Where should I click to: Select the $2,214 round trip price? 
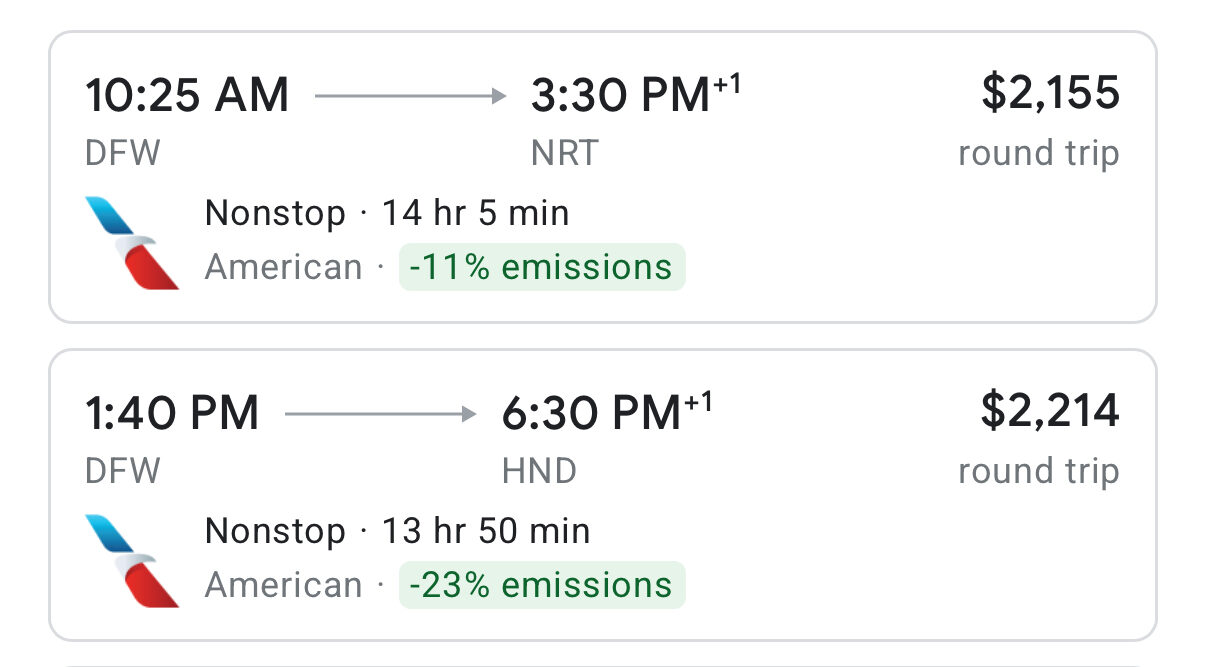pos(1050,411)
